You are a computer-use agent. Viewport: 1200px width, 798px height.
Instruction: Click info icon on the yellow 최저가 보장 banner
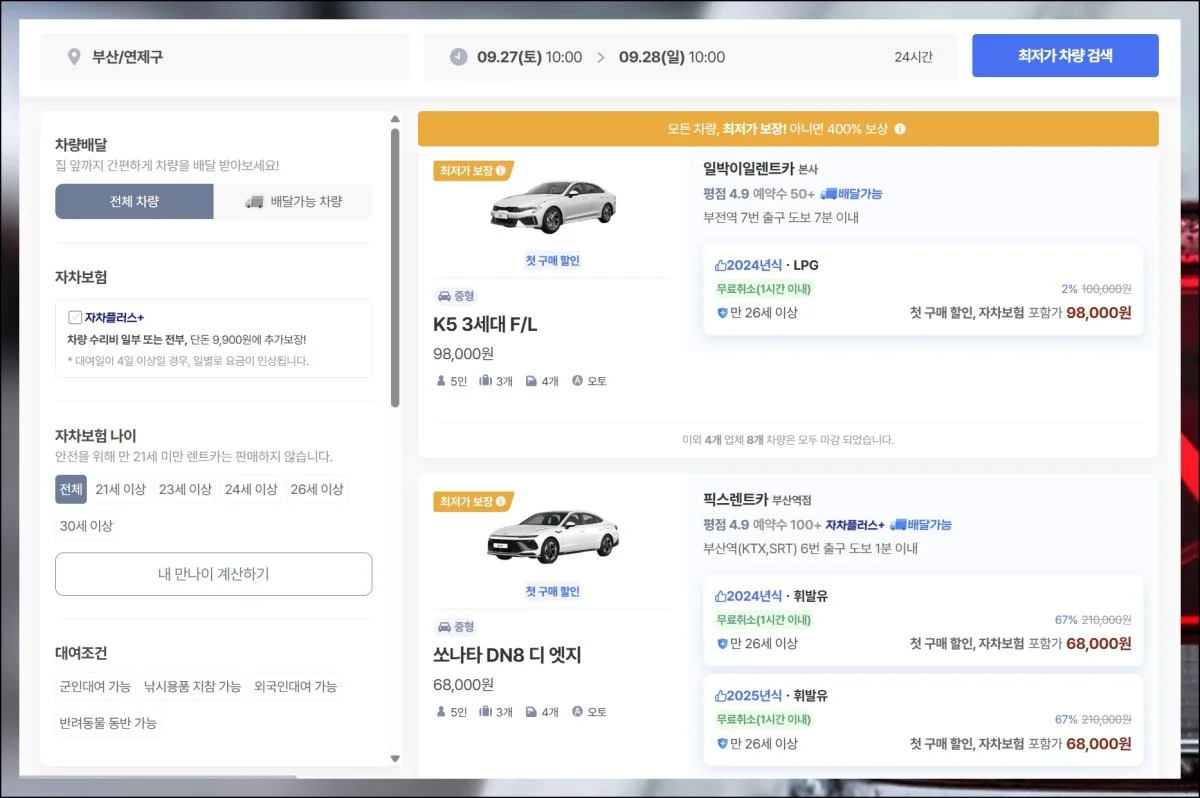(x=900, y=129)
